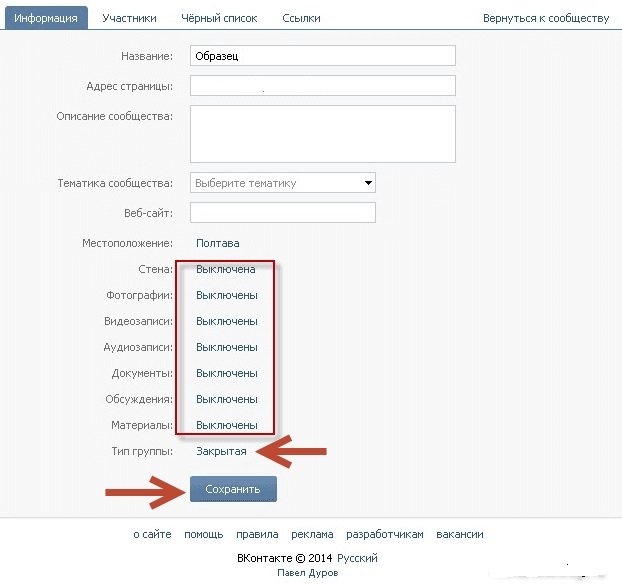Focus the Название field containing Образец

[323, 56]
